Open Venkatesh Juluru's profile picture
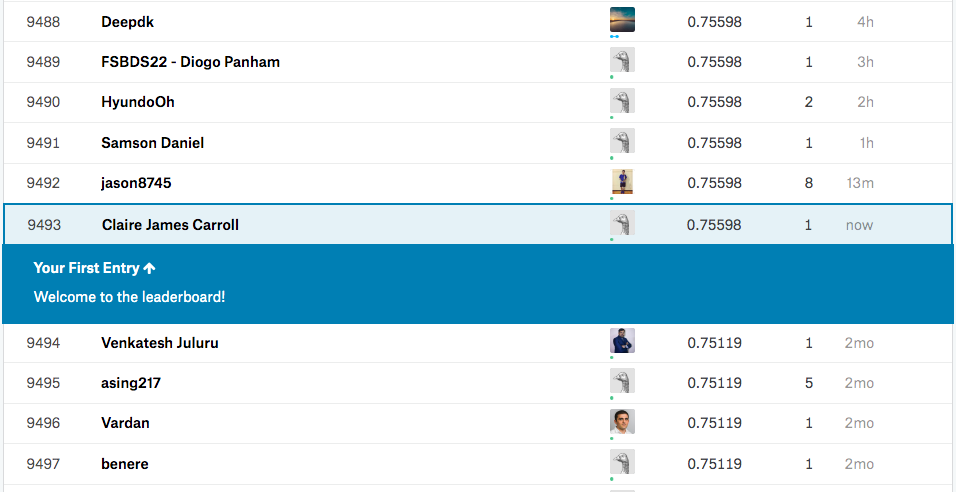Screen dimensions: 956x492 coord(622,341)
